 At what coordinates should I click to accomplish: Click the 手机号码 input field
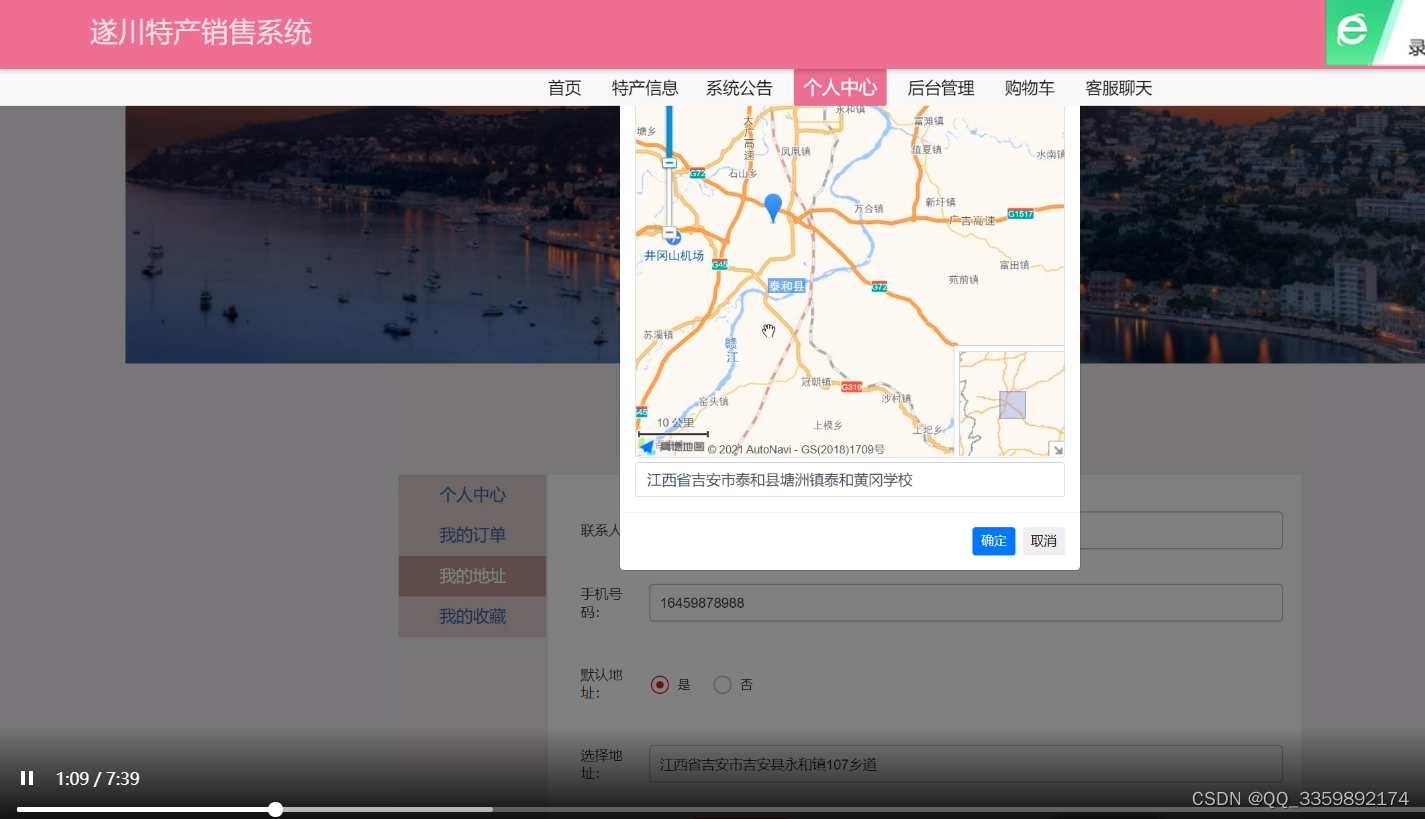coord(966,603)
